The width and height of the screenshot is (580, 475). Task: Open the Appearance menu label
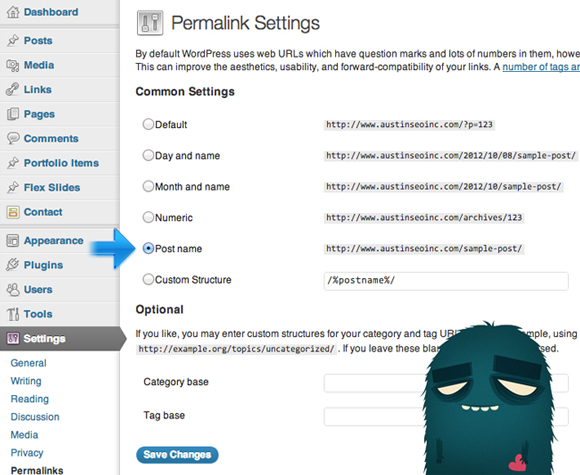54,240
